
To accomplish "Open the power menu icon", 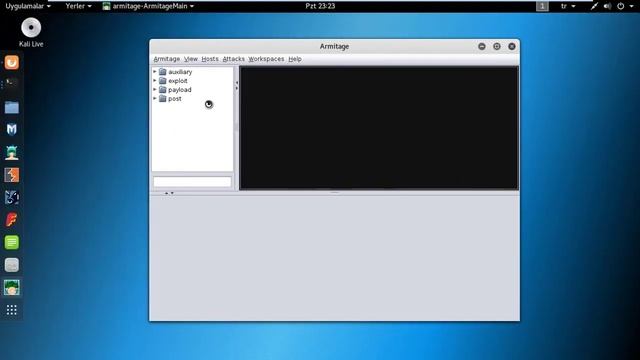I will tap(620, 6).
